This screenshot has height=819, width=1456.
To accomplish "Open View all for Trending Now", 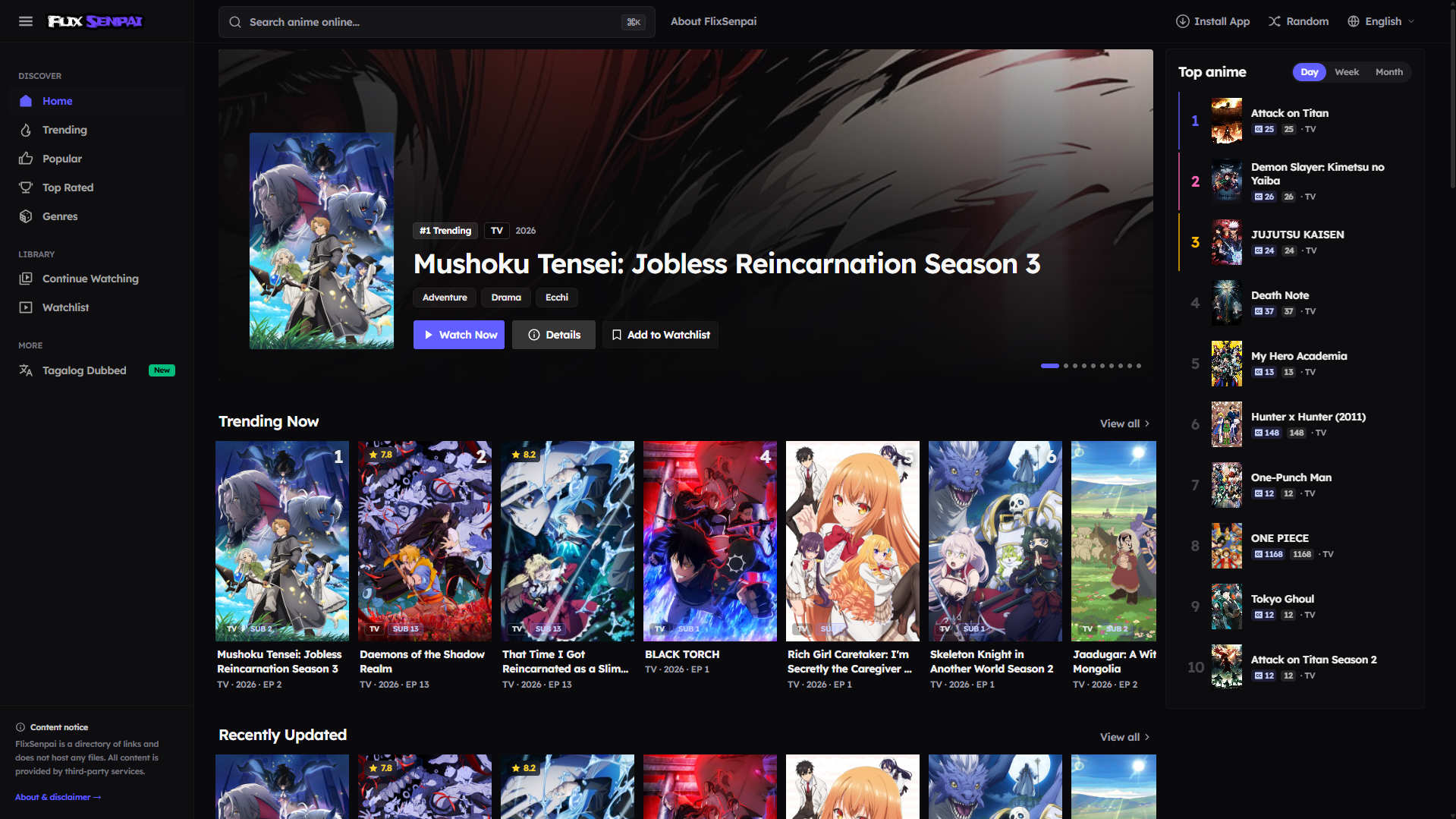I will tap(1125, 424).
